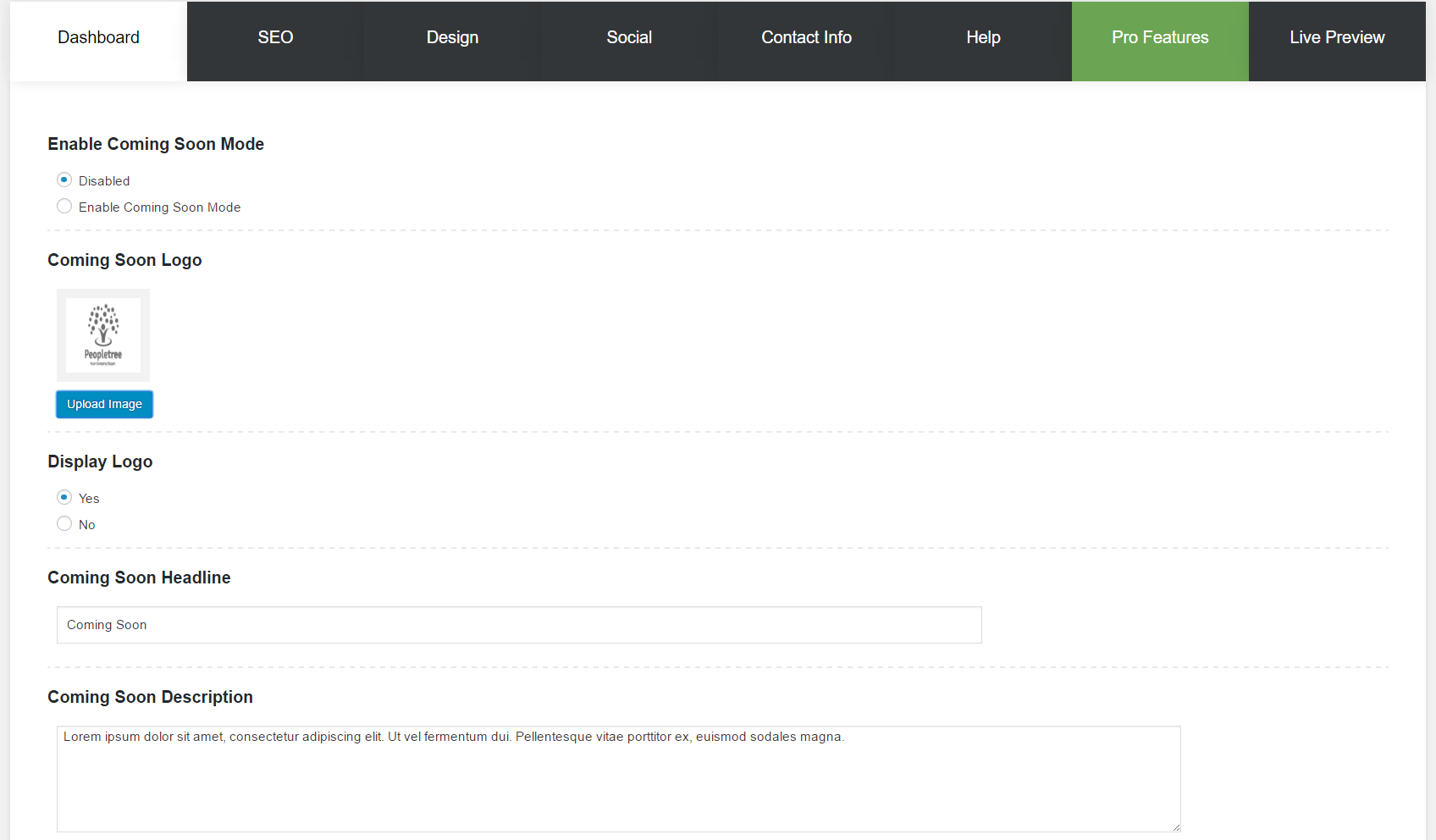This screenshot has height=840, width=1436.
Task: Focus the Coming Soon Headline field
Action: [x=519, y=625]
